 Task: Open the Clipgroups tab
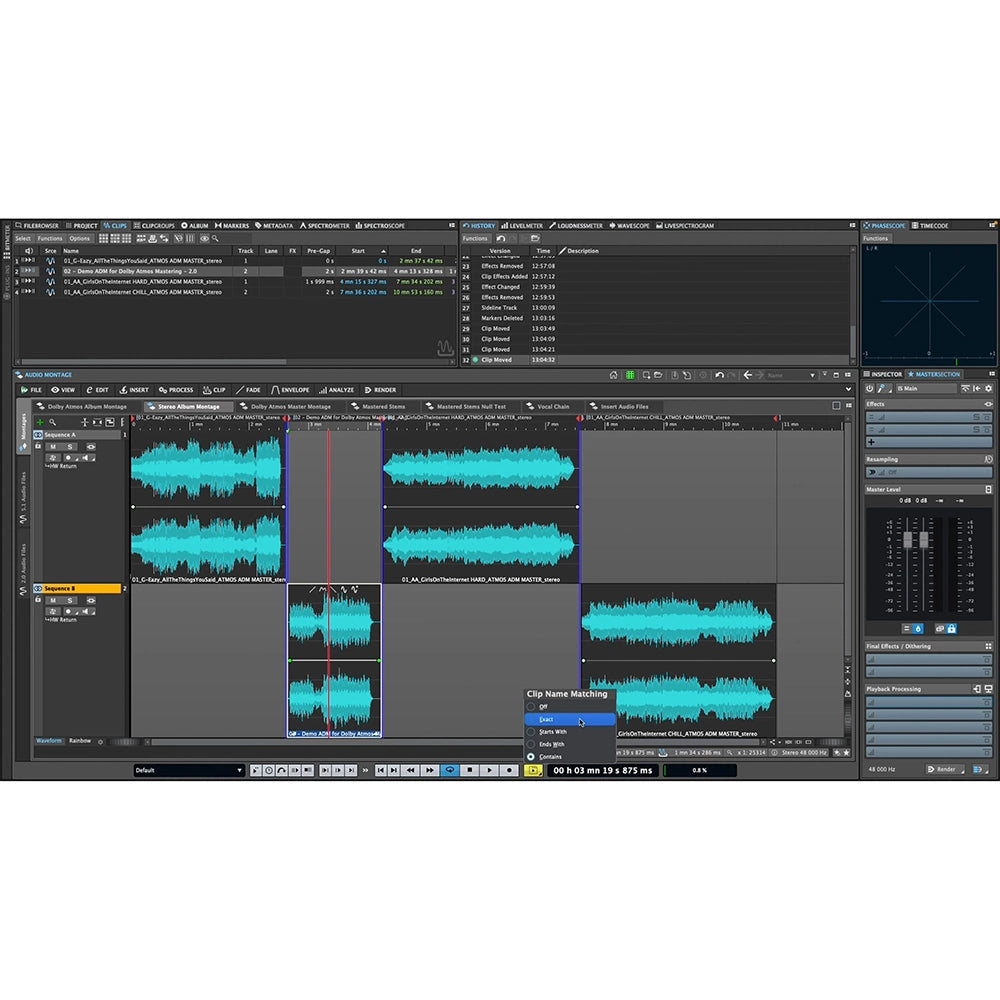pos(155,224)
